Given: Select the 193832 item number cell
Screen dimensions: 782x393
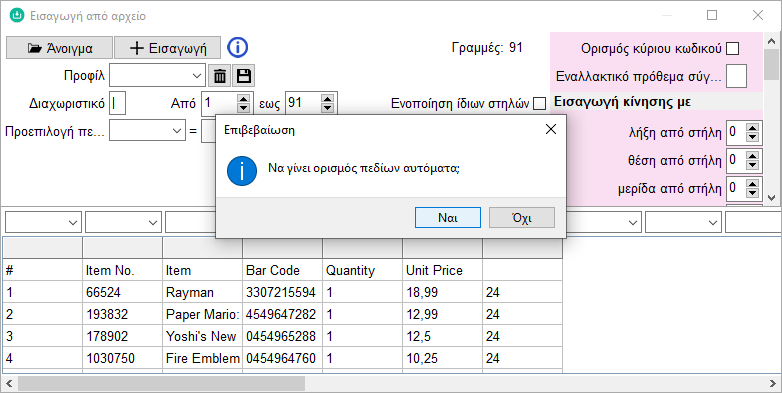Looking at the screenshot, I should (x=123, y=314).
